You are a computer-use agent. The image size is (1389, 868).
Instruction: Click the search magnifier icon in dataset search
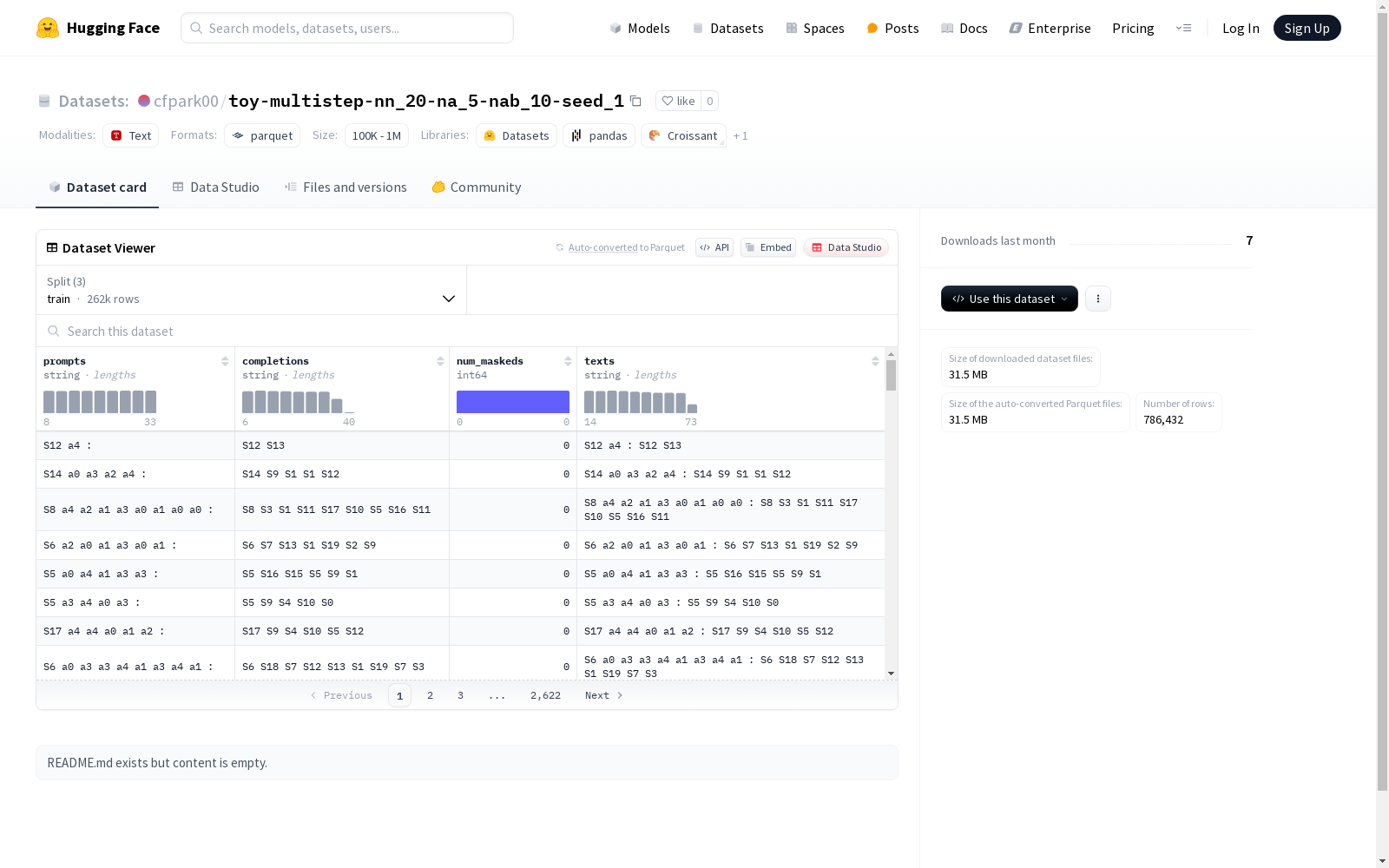tap(54, 331)
